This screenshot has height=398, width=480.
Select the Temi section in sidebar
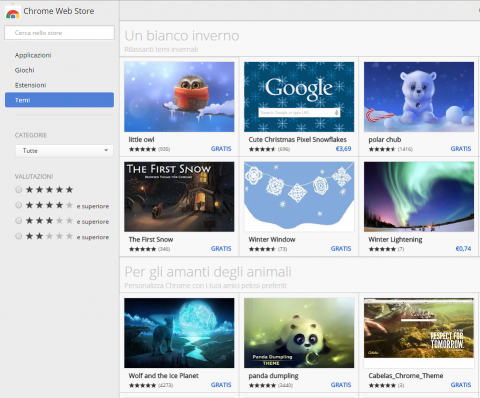click(59, 100)
